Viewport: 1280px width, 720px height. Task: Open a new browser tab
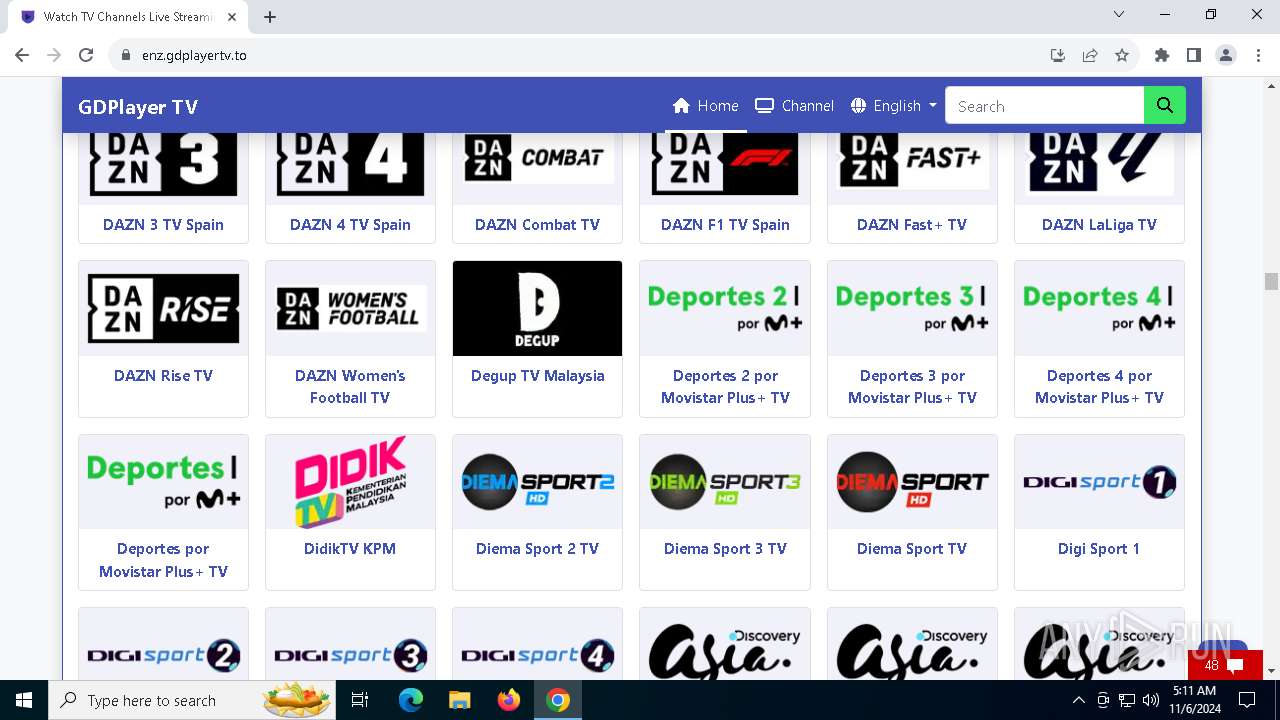(270, 16)
